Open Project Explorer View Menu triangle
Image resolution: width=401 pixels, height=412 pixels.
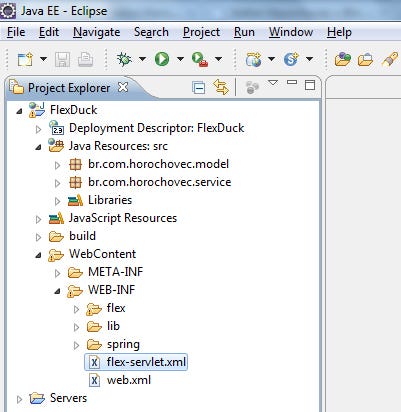[273, 83]
